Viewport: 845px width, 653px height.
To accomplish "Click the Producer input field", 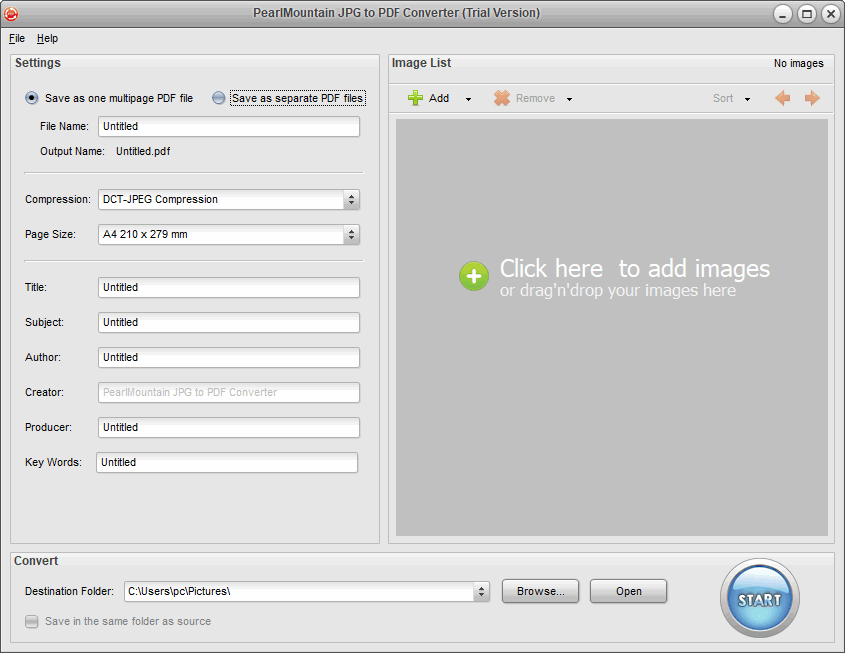I will pos(228,428).
